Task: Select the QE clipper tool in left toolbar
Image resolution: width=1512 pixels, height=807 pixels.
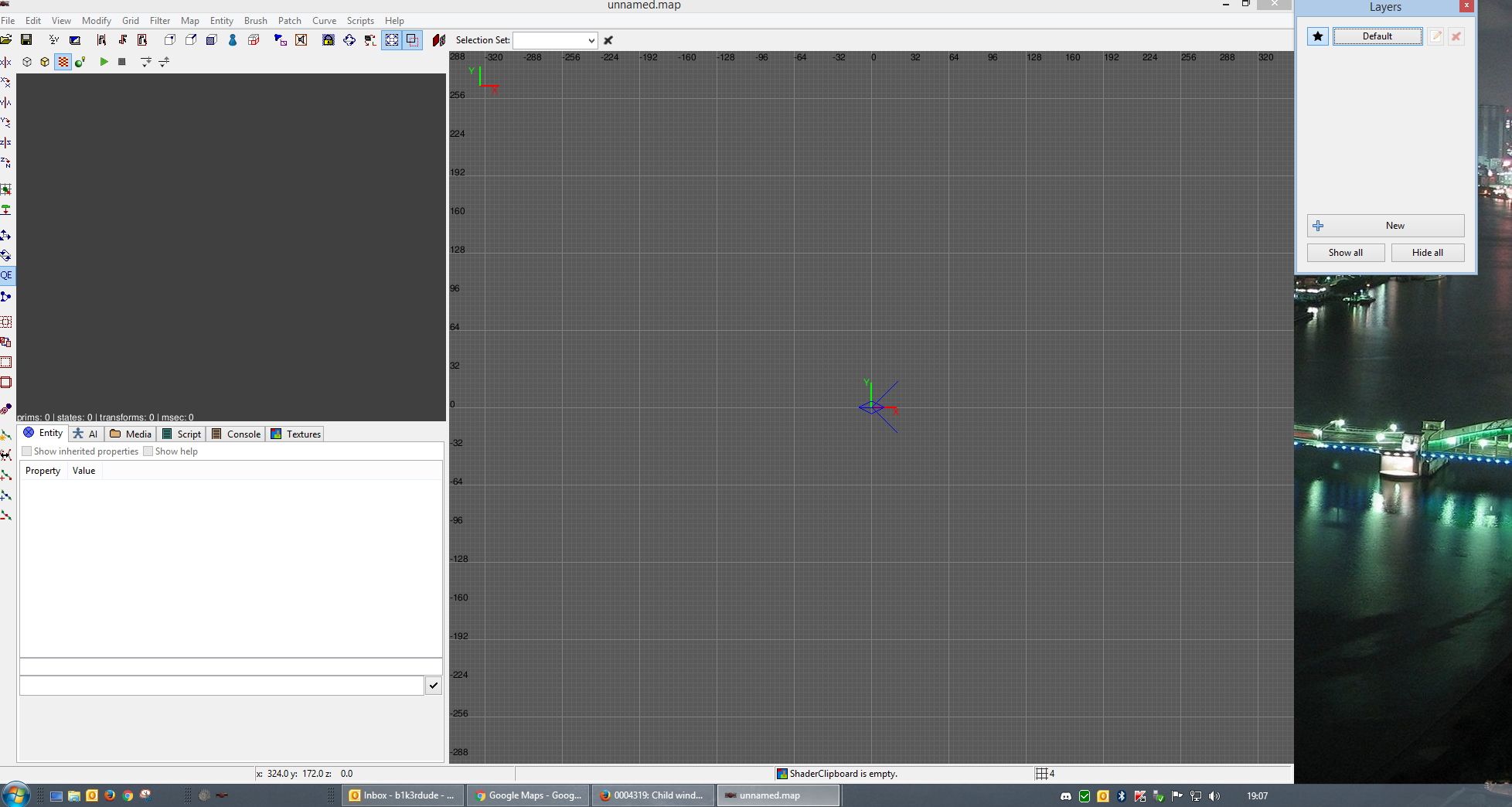Action: click(x=6, y=275)
